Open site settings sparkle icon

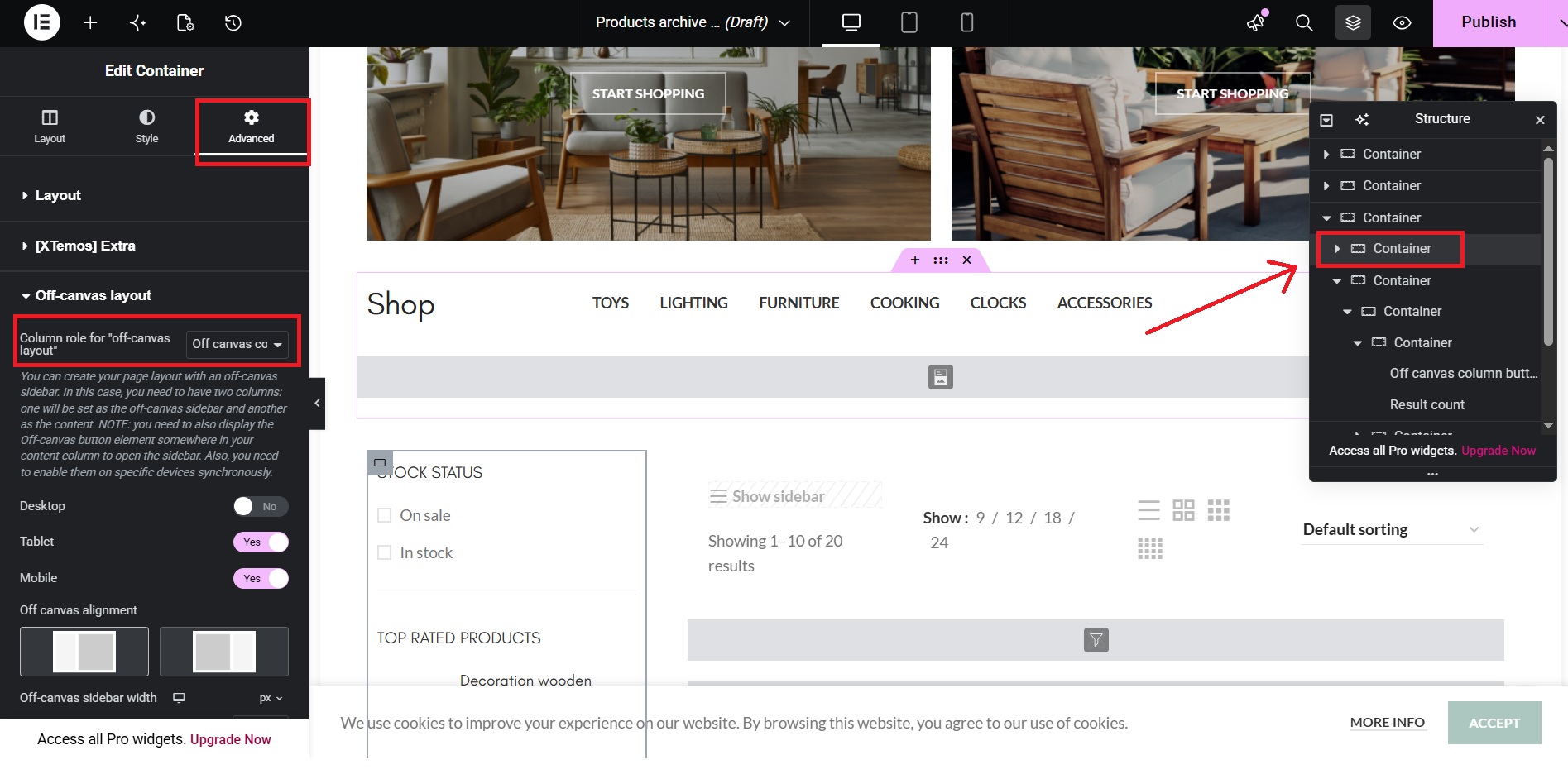[x=138, y=22]
